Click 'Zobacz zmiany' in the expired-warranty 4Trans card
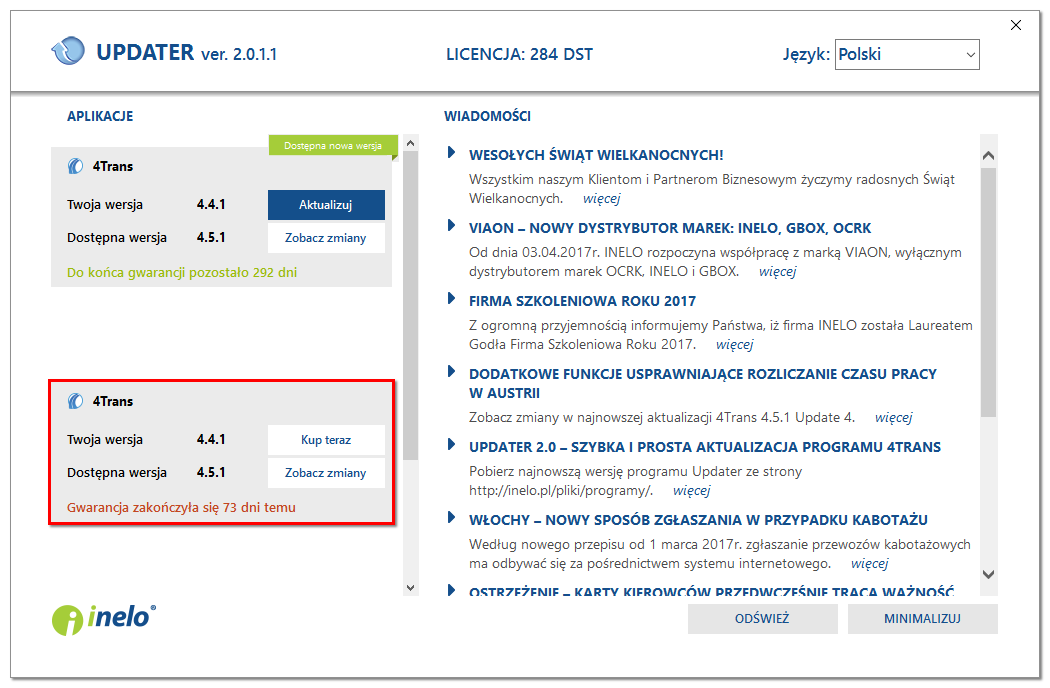Screen dimensions: 1050x688 [x=326, y=473]
